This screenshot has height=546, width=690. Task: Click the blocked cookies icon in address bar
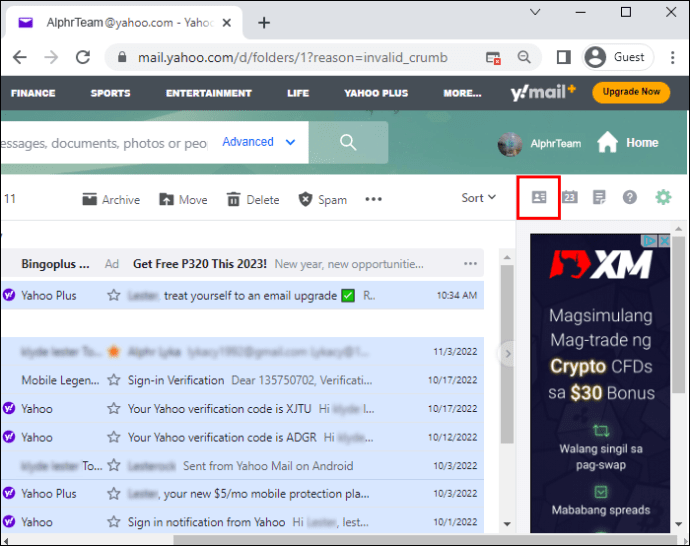click(493, 58)
